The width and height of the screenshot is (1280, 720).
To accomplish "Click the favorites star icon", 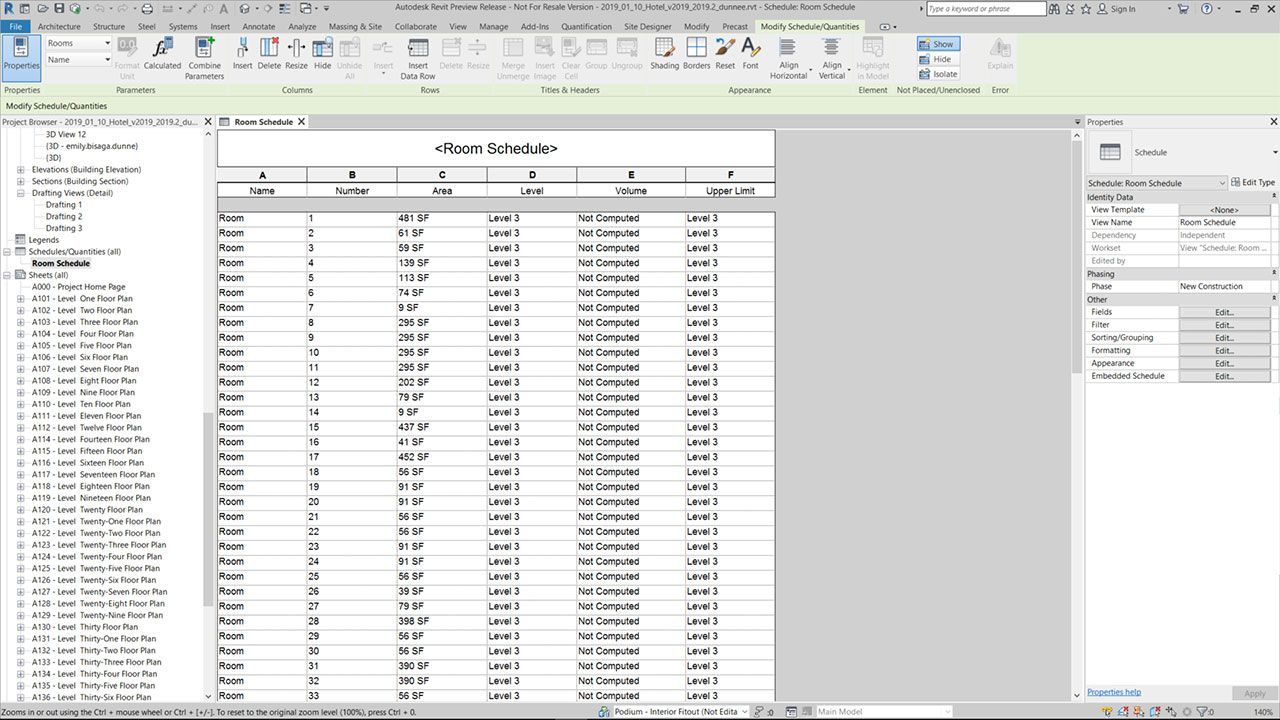I will pyautogui.click(x=1087, y=9).
